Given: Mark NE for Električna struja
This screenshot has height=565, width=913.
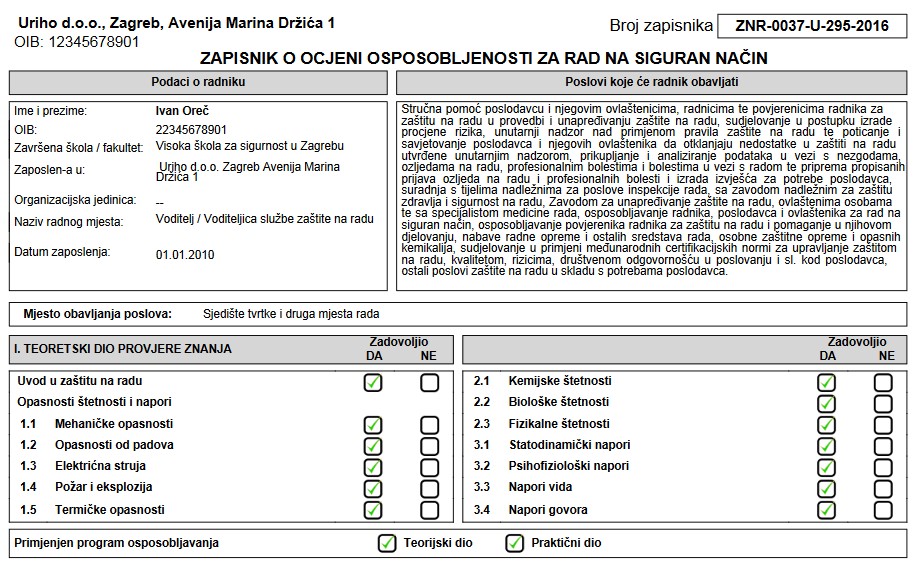Looking at the screenshot, I should [429, 467].
